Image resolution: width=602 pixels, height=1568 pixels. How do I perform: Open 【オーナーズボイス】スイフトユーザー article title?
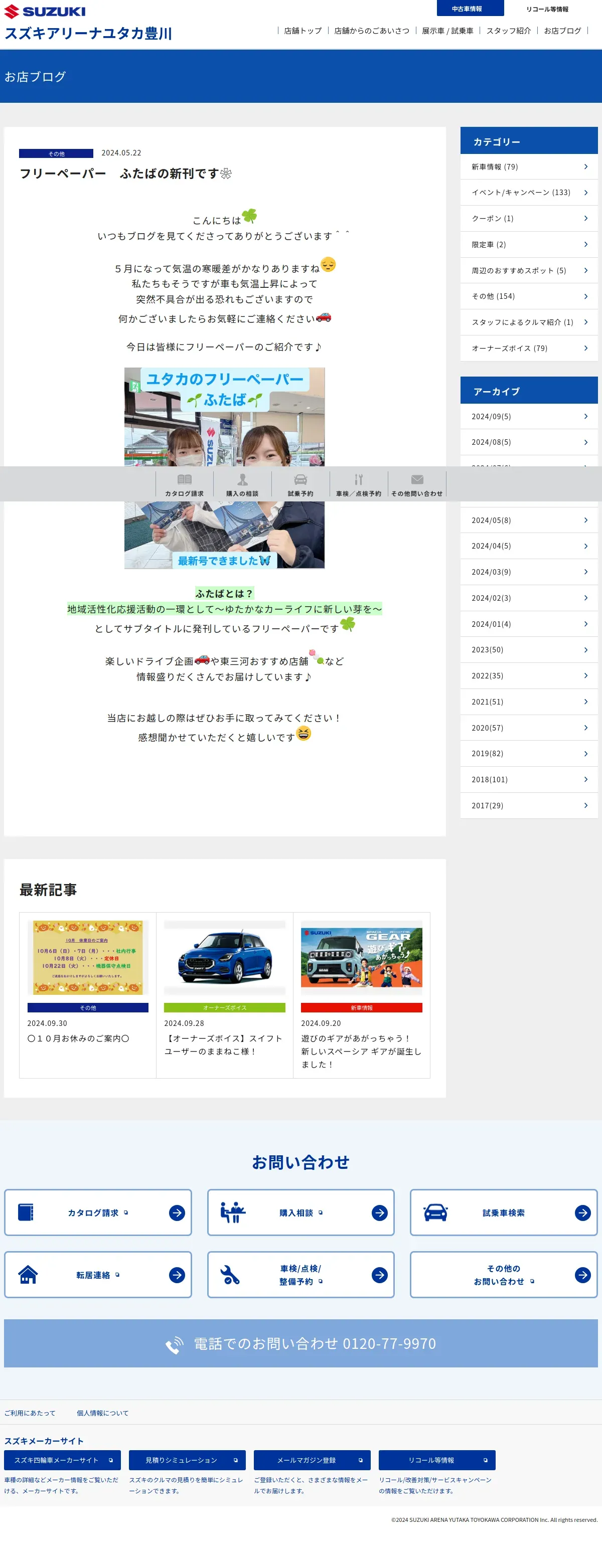(223, 1044)
